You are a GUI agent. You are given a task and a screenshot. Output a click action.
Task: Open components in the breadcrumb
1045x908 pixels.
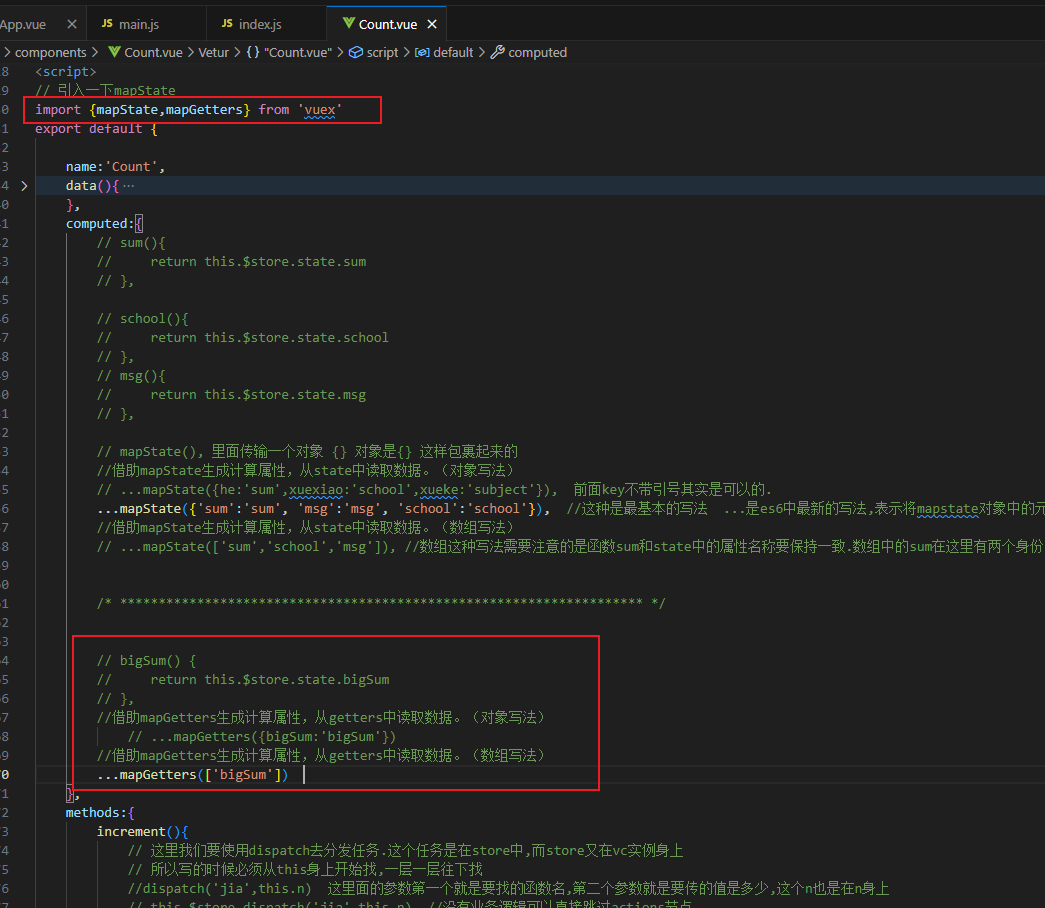point(51,53)
